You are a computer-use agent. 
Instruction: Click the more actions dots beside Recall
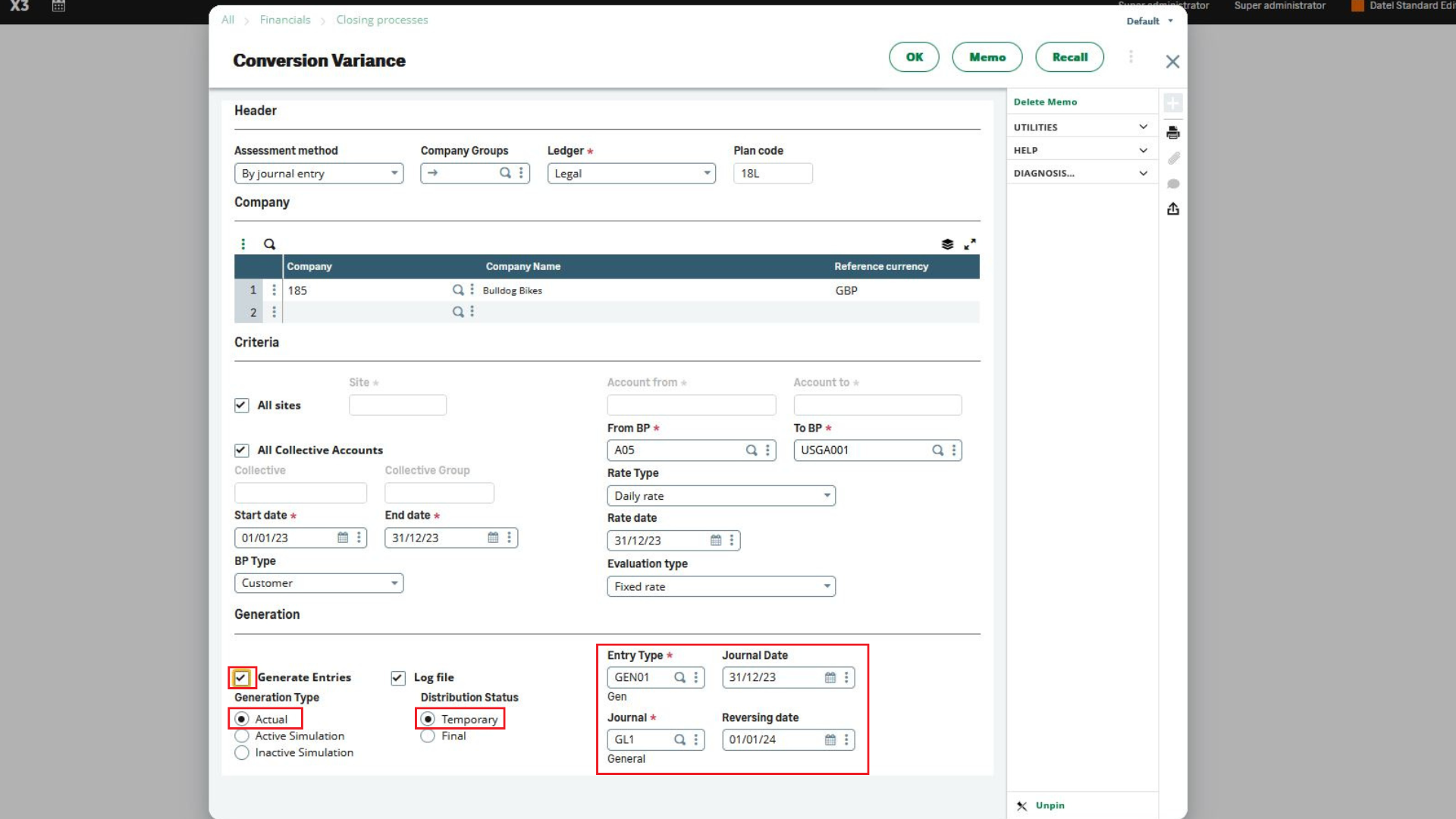1131,57
